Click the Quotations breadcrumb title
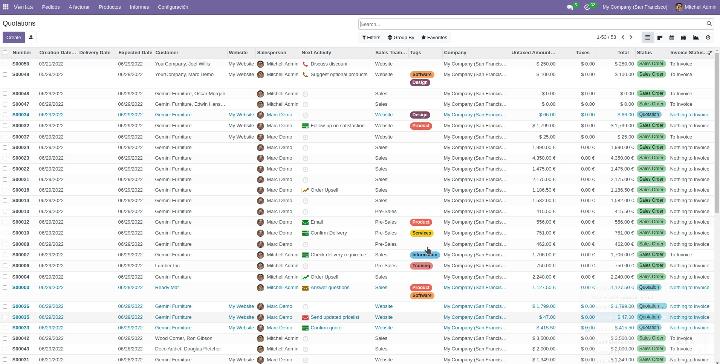The height and width of the screenshot is (364, 720). coord(19,23)
